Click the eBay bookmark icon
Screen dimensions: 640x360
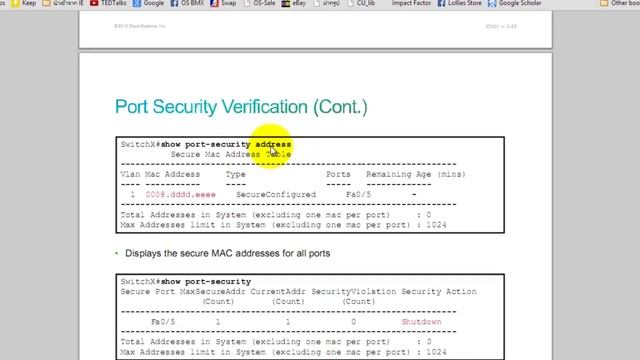286,3
